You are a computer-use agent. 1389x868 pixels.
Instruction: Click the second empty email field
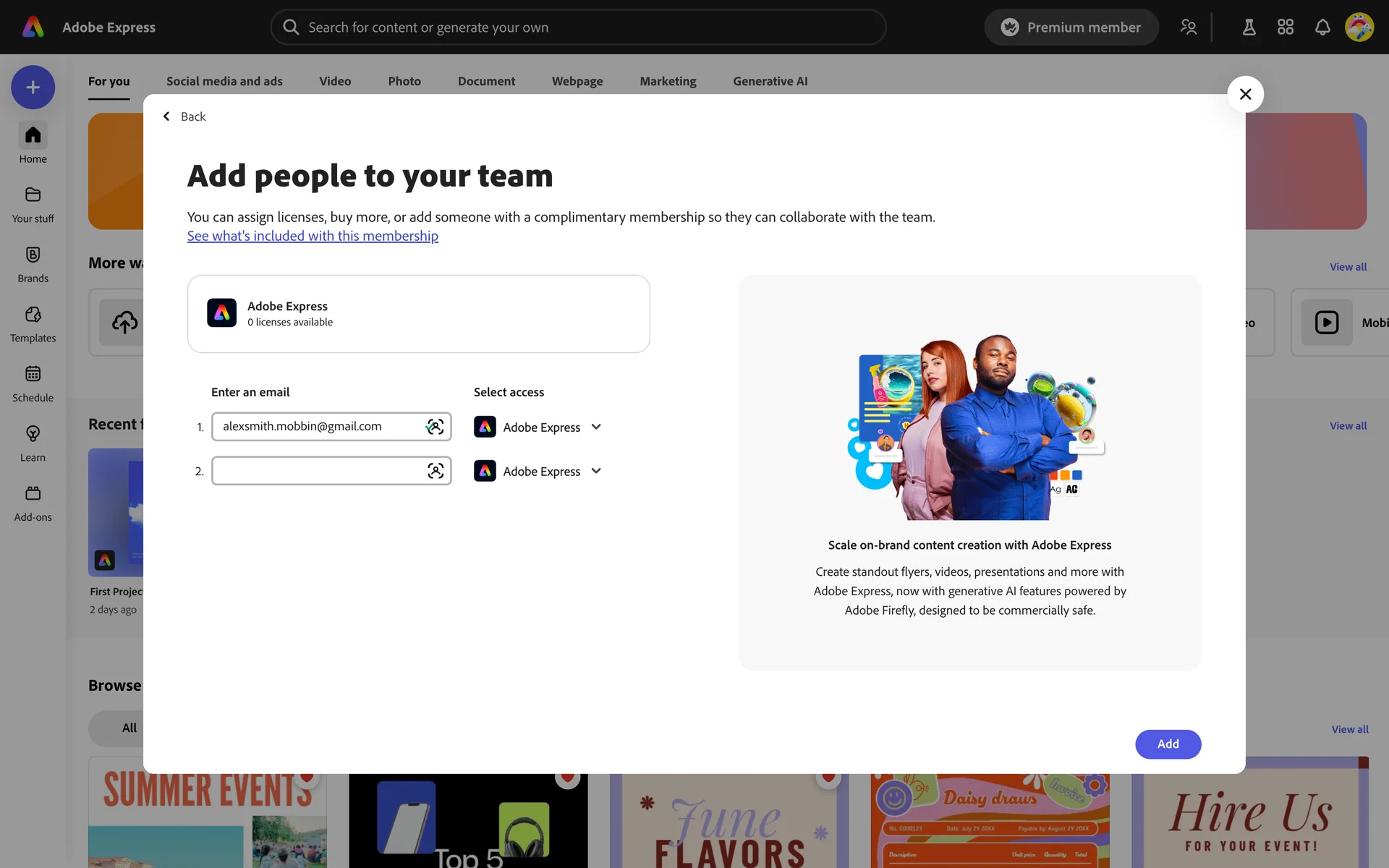tap(318, 471)
